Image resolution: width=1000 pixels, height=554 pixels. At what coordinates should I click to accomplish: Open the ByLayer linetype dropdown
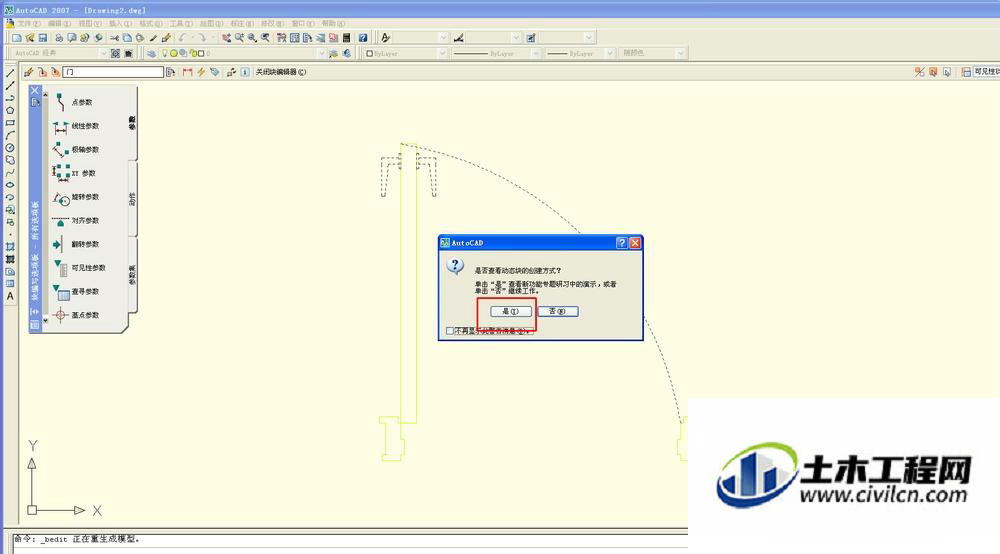point(536,54)
